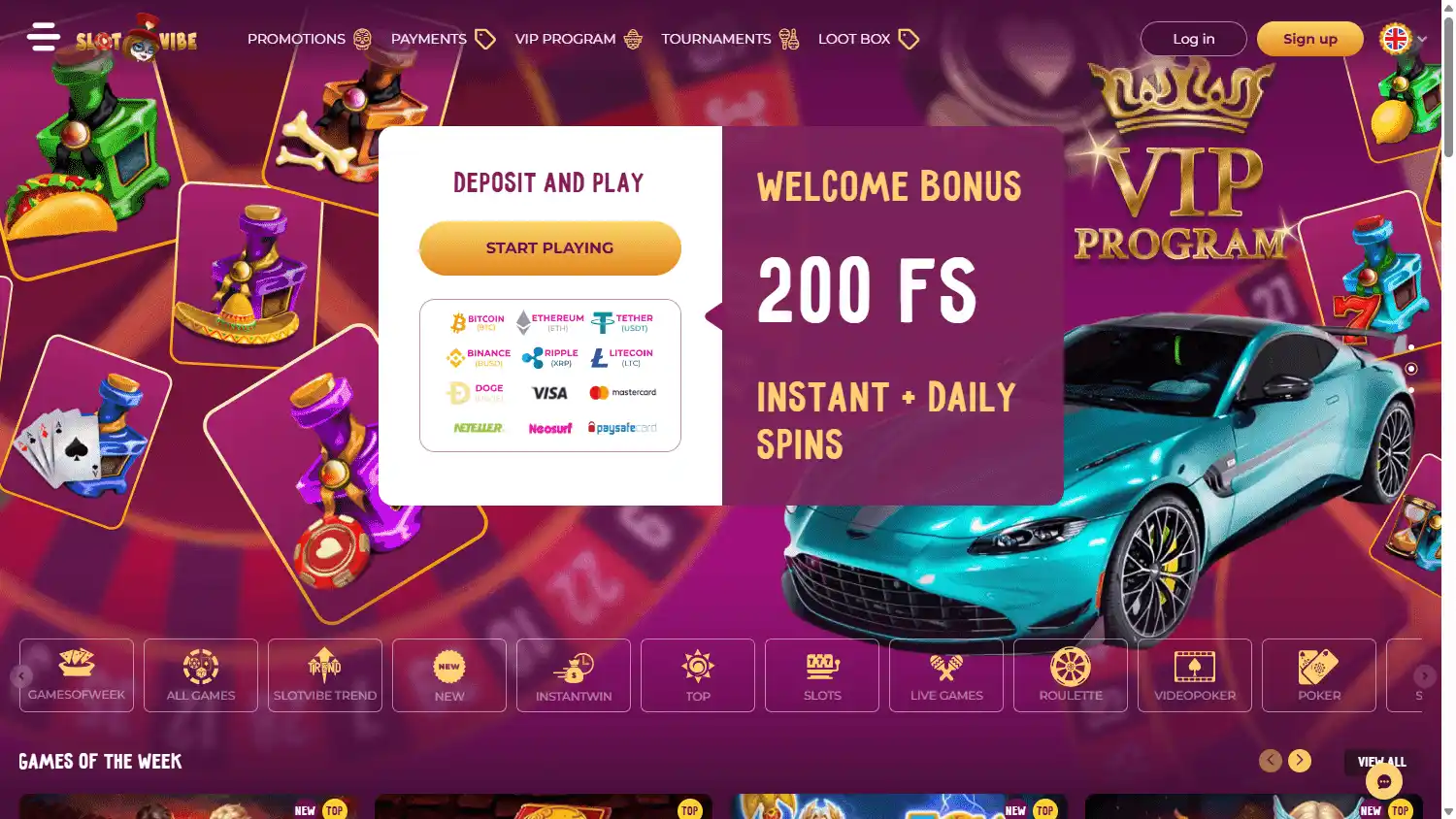Select the Roulette wheel category icon
Image resolution: width=1456 pixels, height=819 pixels.
1071,667
